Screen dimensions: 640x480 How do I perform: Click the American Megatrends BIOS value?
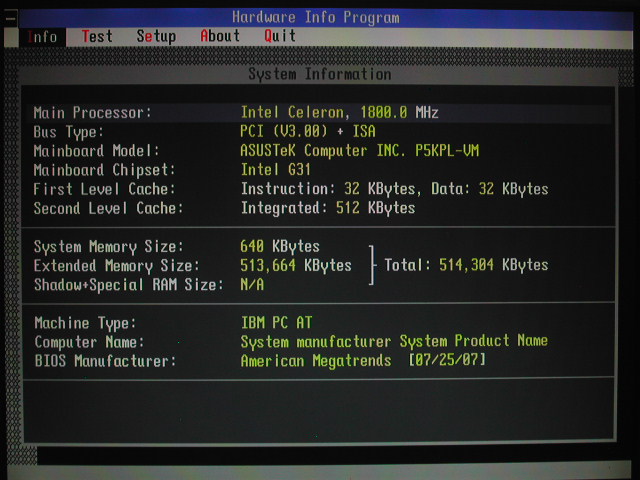point(316,361)
